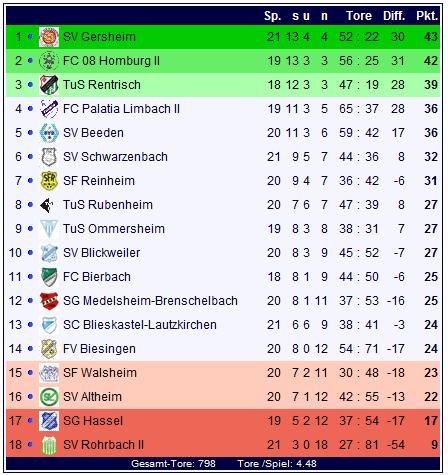
Task: Open the TuS Ommersheim team entry
Action: point(114,229)
